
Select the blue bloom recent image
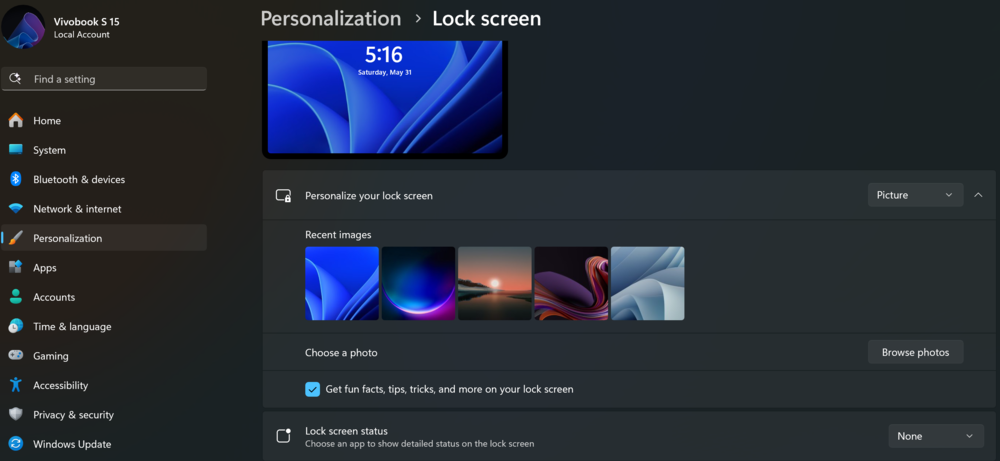point(342,283)
